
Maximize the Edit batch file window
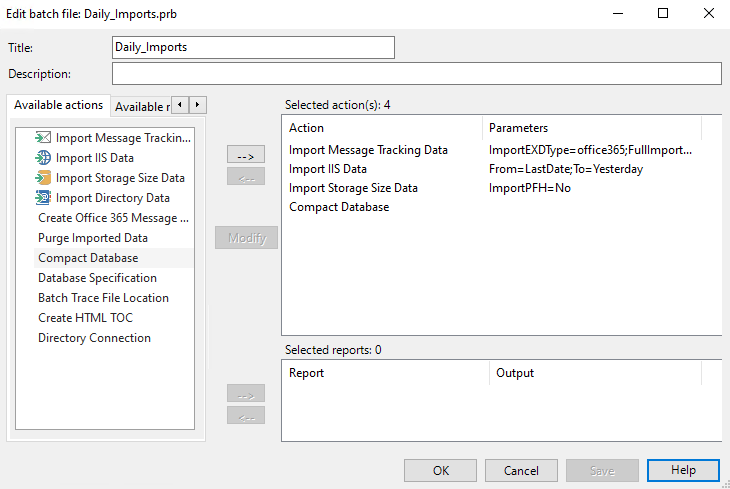pos(663,14)
